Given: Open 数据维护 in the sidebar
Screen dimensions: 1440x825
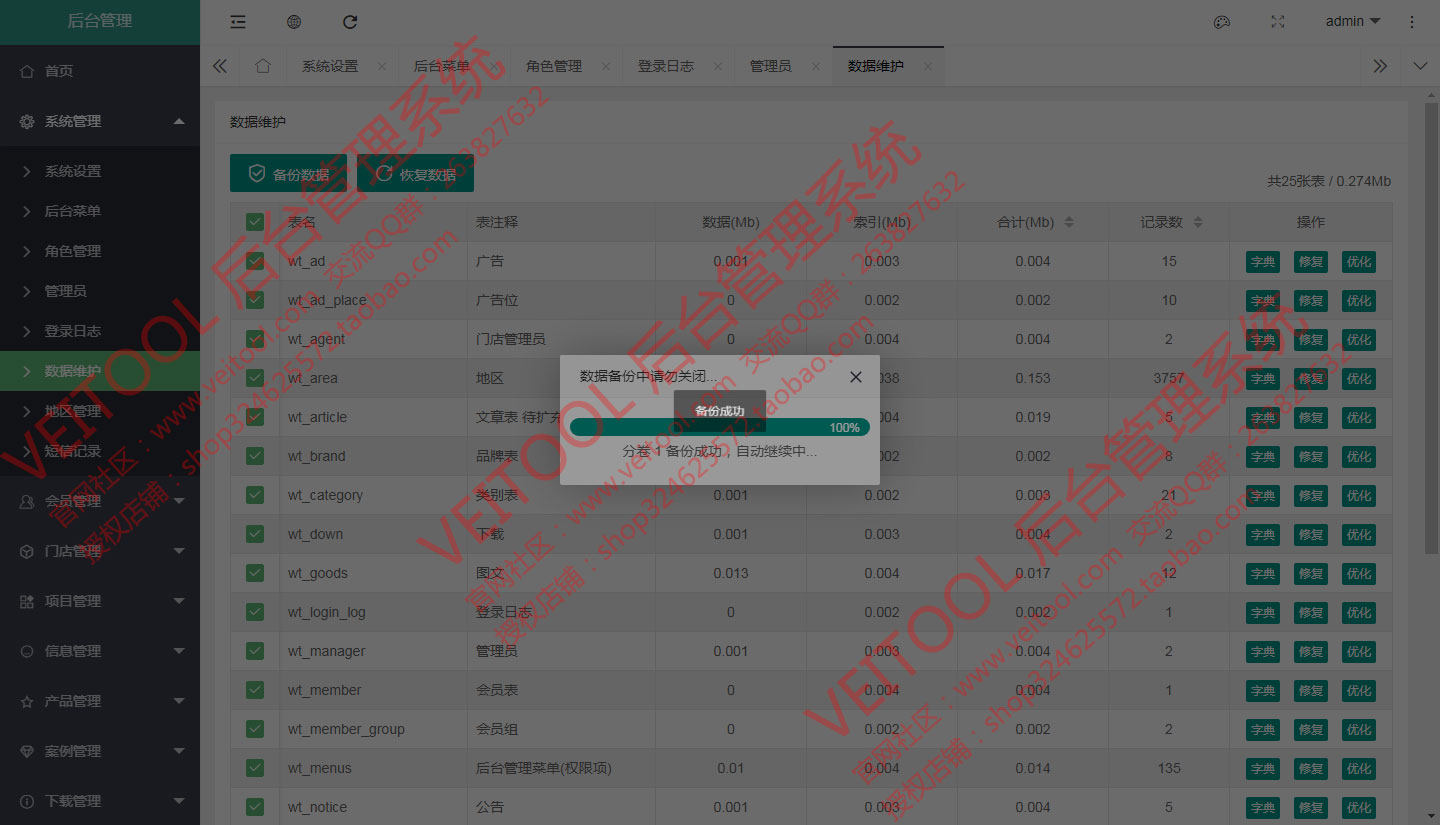Looking at the screenshot, I should [100, 371].
